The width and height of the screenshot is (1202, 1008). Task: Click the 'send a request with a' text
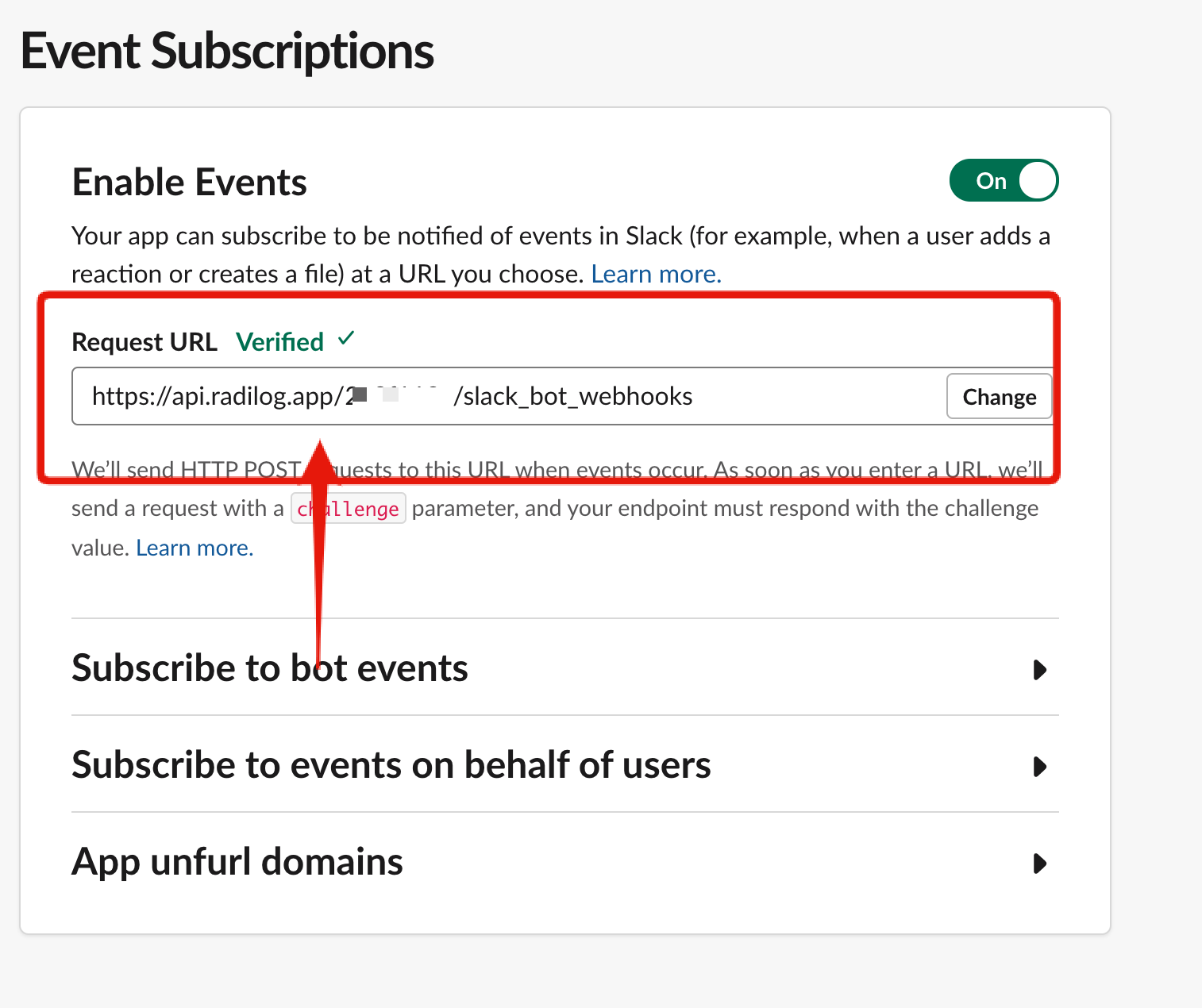pyautogui.click(x=177, y=508)
